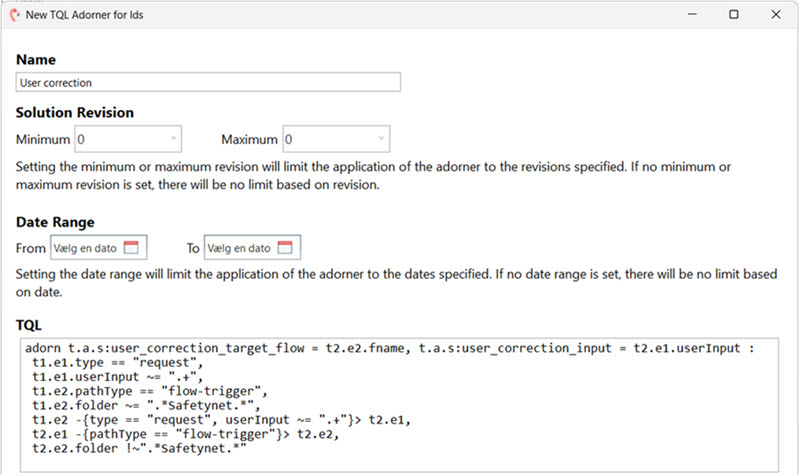Click the 'New TQL Adorner for Ids' title text
Viewport: 799px width, 476px height.
click(x=86, y=15)
